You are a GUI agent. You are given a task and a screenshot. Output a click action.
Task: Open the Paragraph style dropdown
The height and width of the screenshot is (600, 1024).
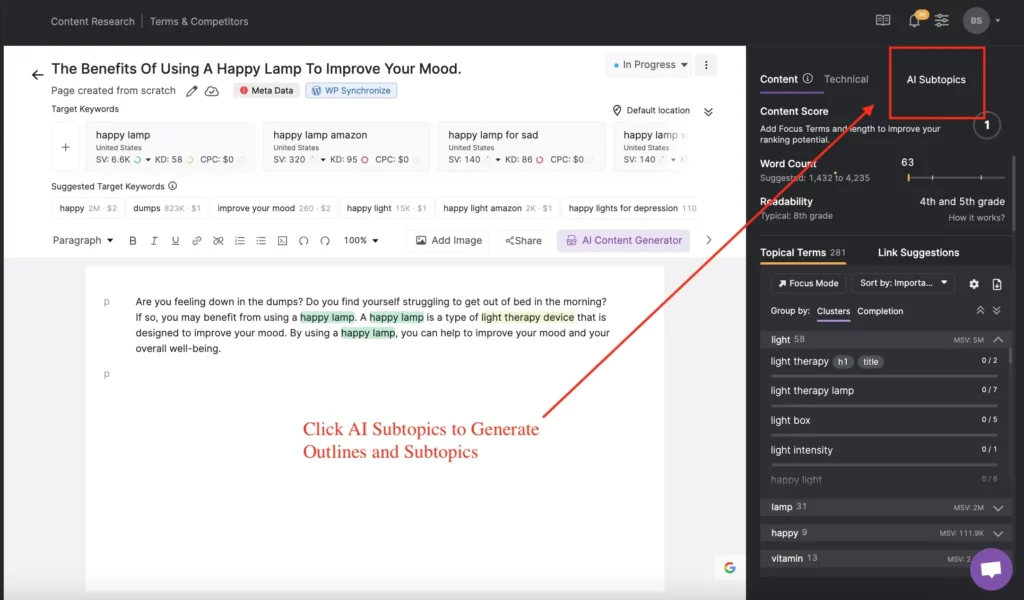coord(83,241)
